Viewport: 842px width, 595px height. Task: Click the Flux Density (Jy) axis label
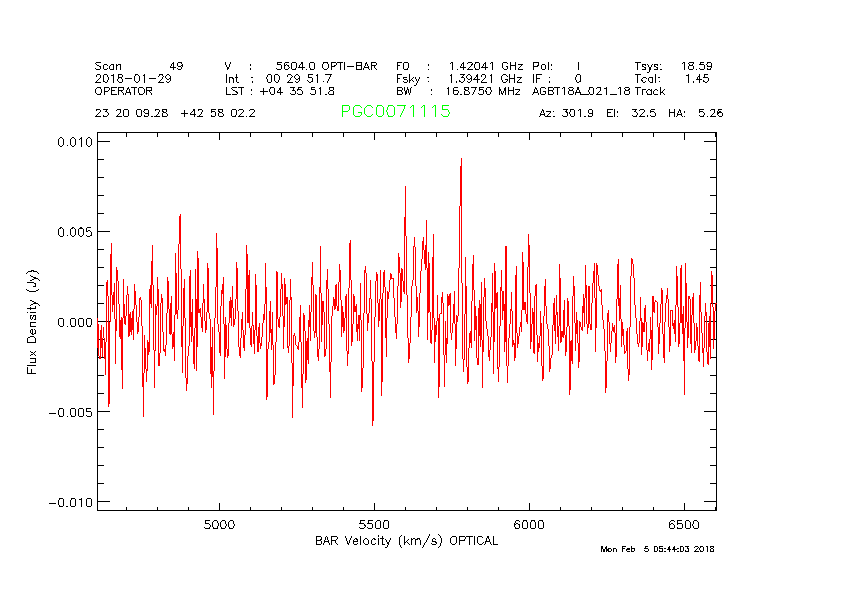33,322
